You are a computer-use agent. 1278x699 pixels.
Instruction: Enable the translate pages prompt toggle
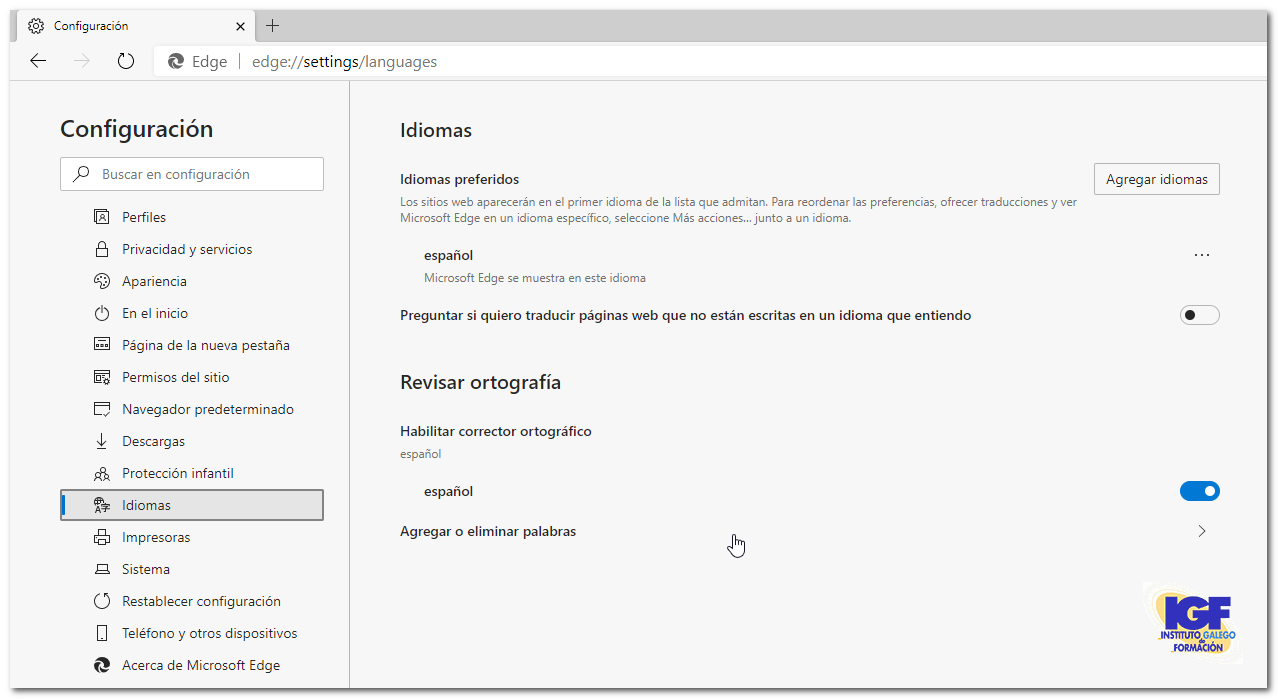click(x=1199, y=314)
